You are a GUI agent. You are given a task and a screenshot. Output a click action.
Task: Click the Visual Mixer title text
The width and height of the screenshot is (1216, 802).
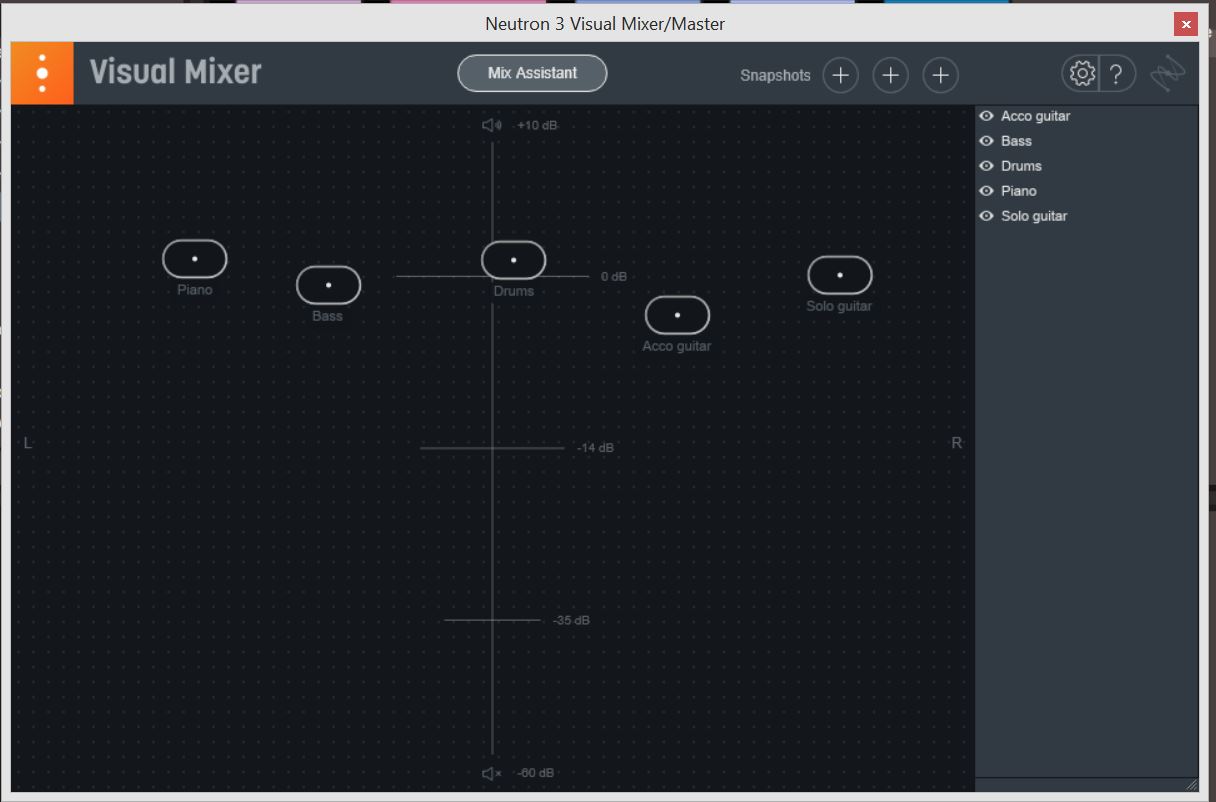(x=176, y=72)
